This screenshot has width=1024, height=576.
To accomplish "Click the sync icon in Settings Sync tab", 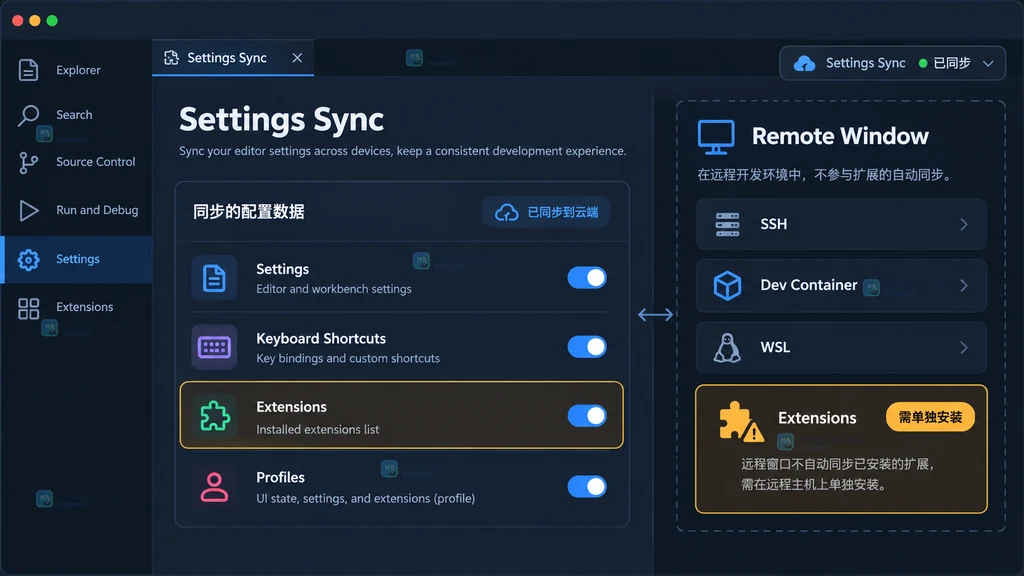I will pos(171,58).
